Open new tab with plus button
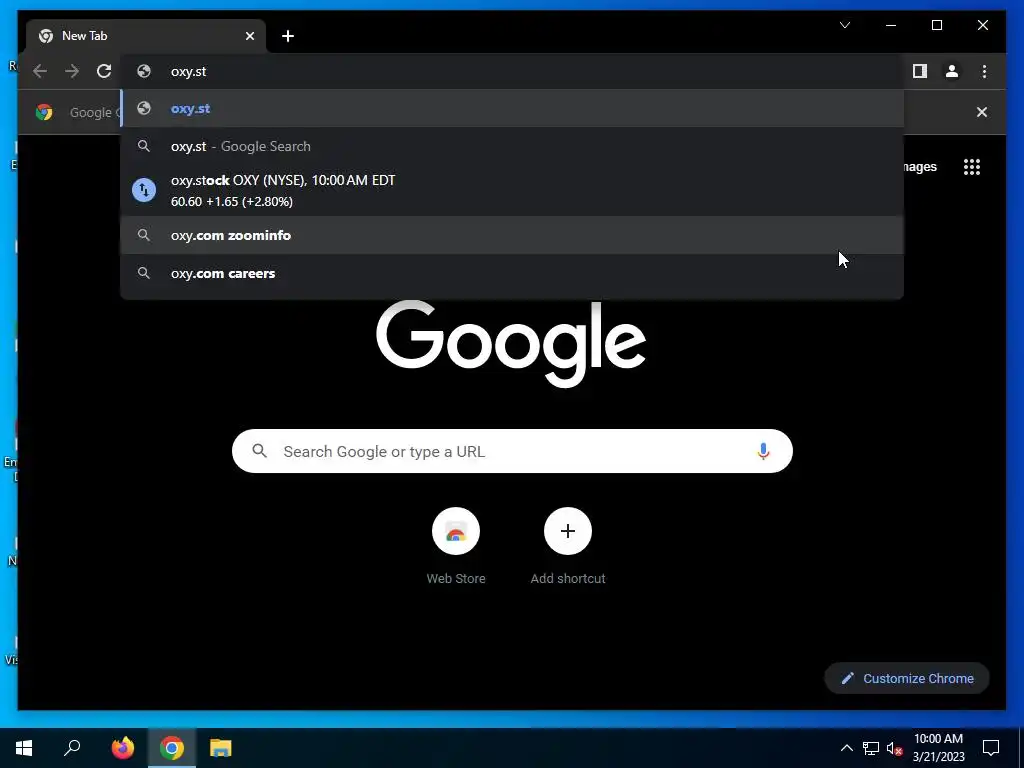This screenshot has height=768, width=1024. tap(288, 36)
